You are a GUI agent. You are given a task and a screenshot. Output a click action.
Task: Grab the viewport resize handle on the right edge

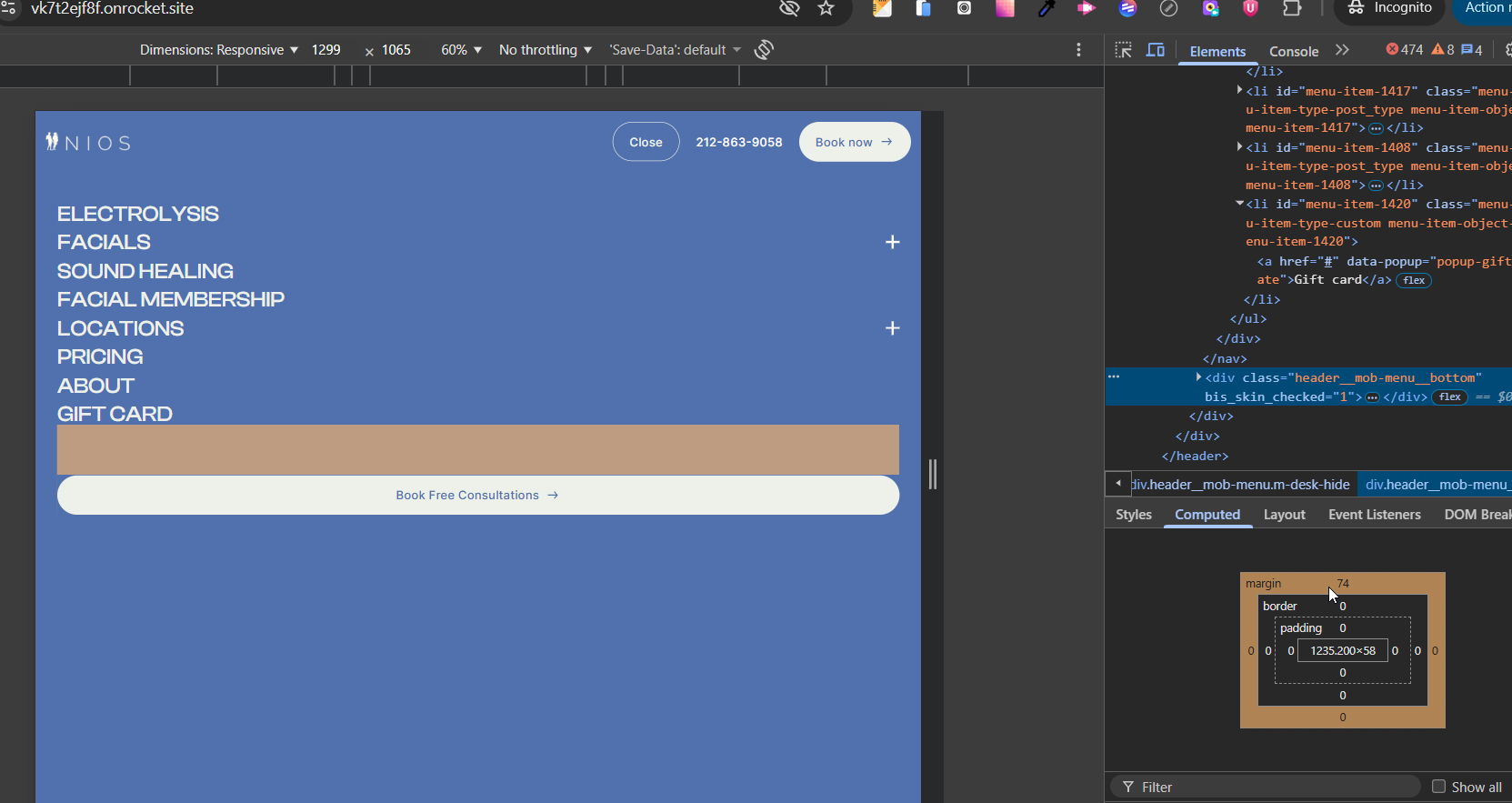(x=932, y=474)
